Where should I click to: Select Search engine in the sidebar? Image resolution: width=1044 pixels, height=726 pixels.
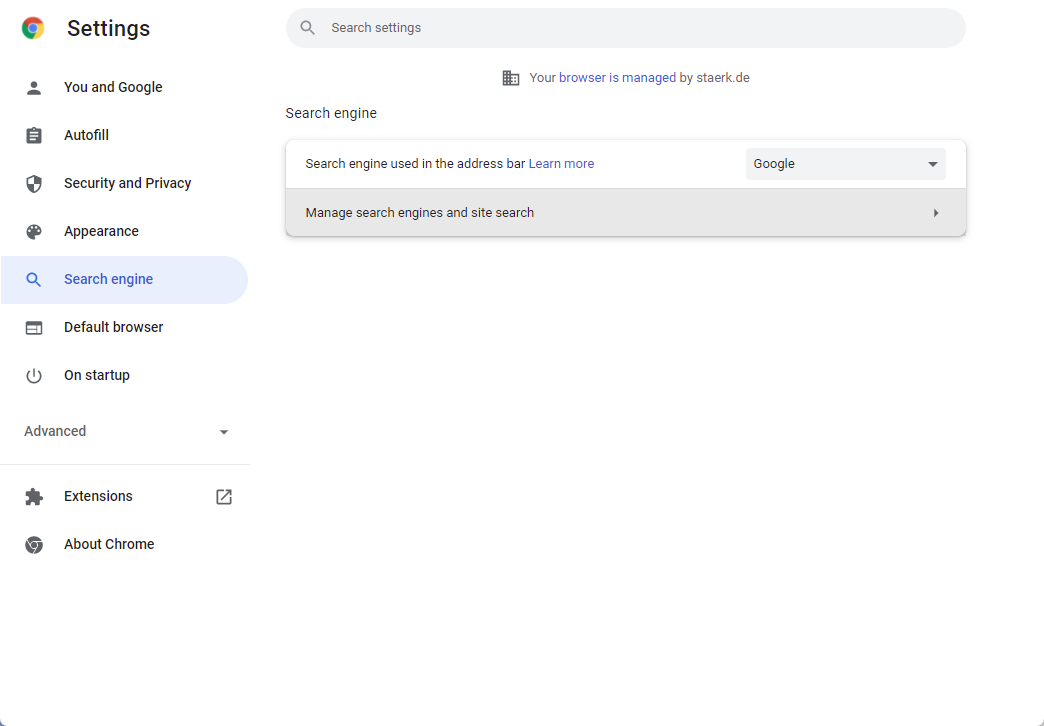pos(108,280)
